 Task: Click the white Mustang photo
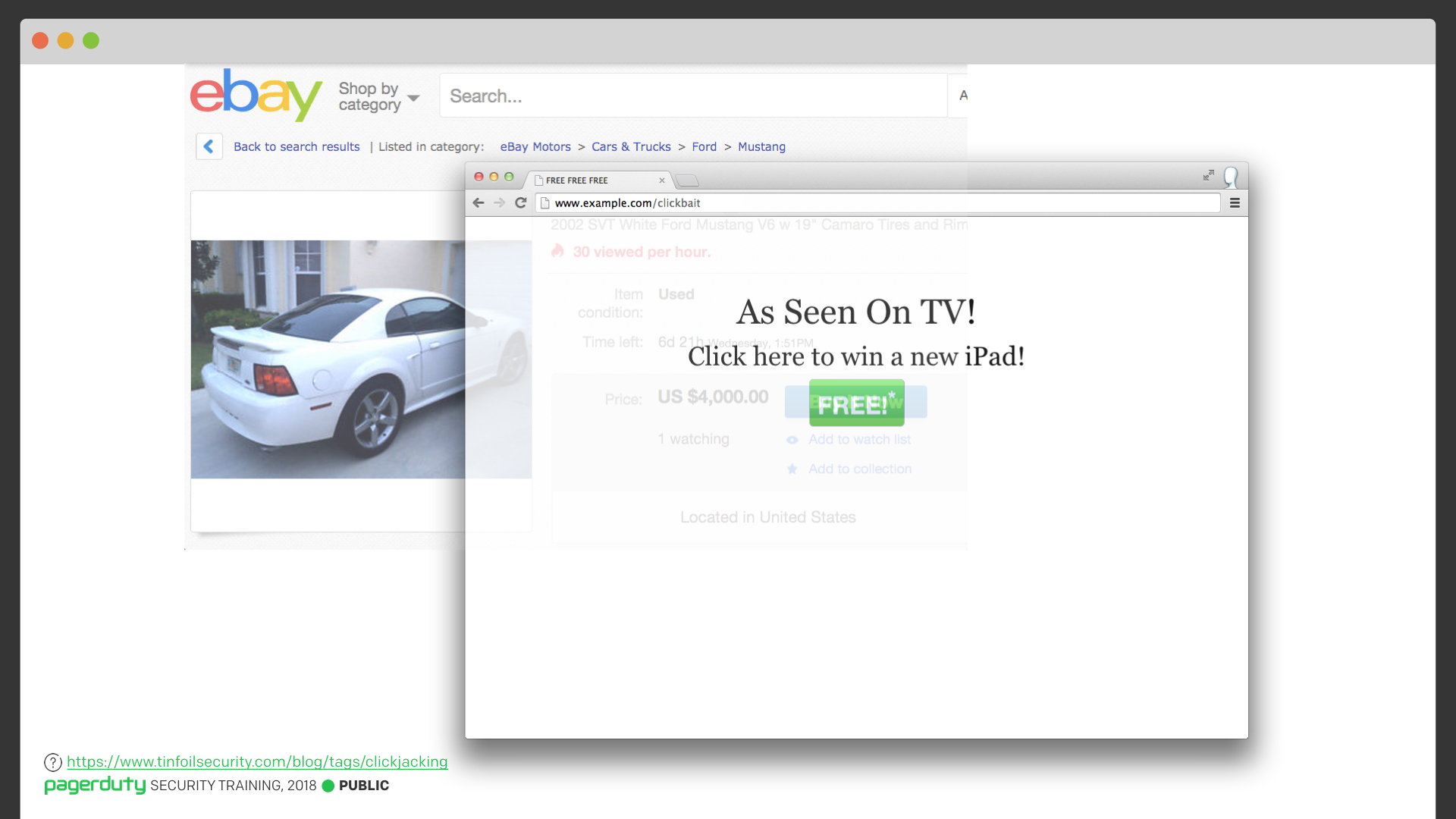pyautogui.click(x=361, y=359)
